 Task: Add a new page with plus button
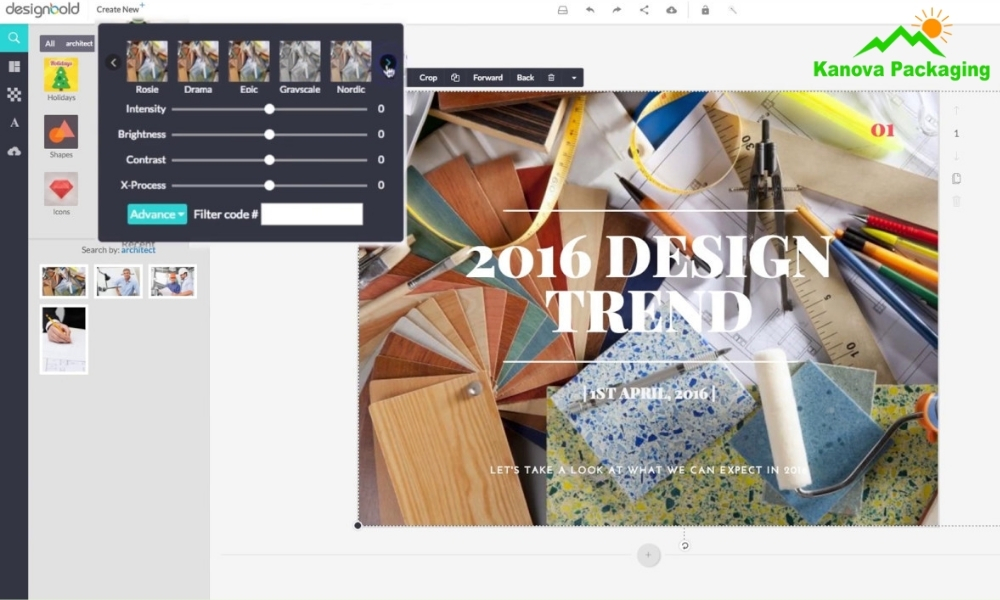coord(649,555)
